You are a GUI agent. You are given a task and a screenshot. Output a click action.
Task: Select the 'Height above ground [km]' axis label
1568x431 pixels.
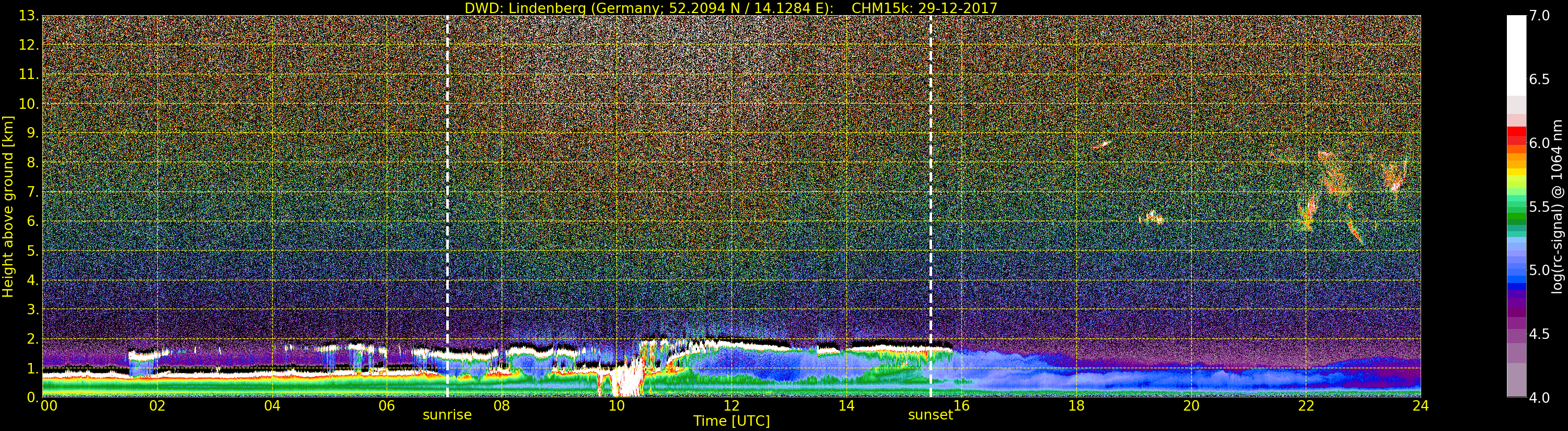[8, 206]
